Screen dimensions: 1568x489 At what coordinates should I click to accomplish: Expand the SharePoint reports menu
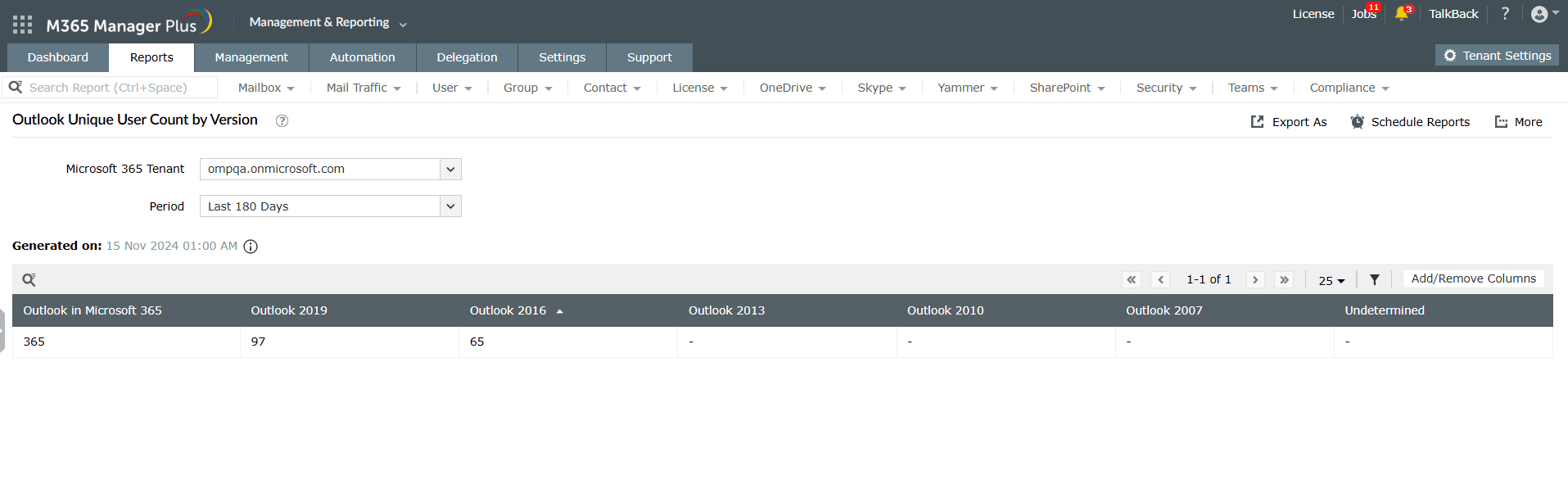[x=1067, y=88]
